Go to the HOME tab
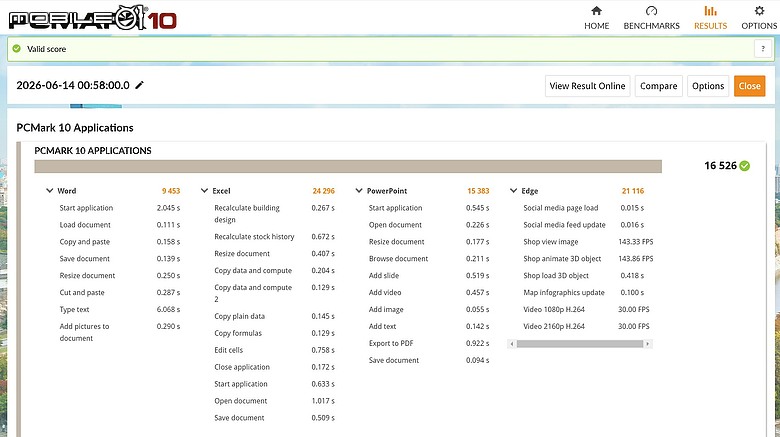Image resolution: width=780 pixels, height=437 pixels. click(x=596, y=18)
